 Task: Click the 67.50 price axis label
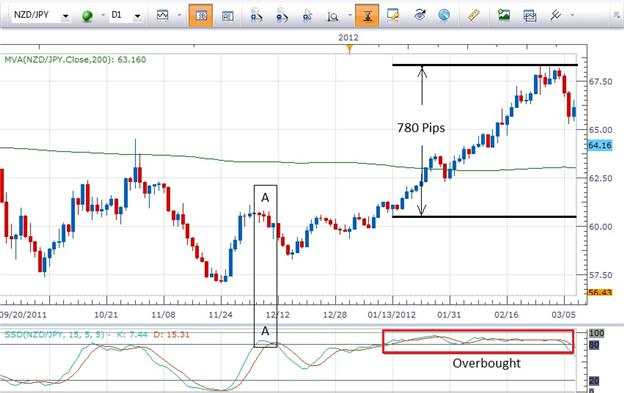601,82
